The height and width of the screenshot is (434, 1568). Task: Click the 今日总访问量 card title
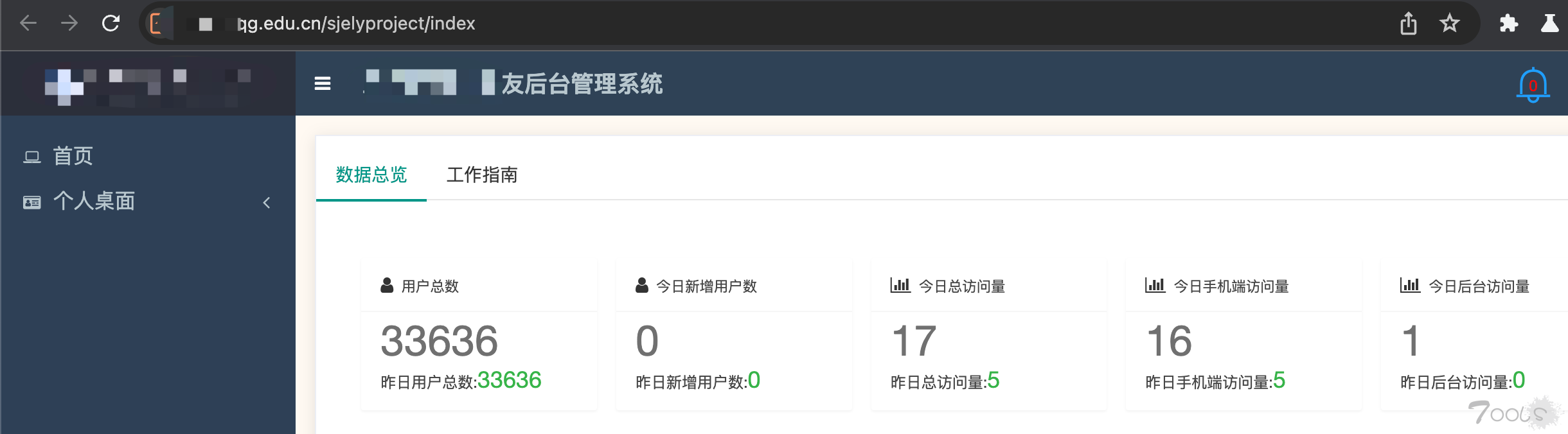point(962,286)
